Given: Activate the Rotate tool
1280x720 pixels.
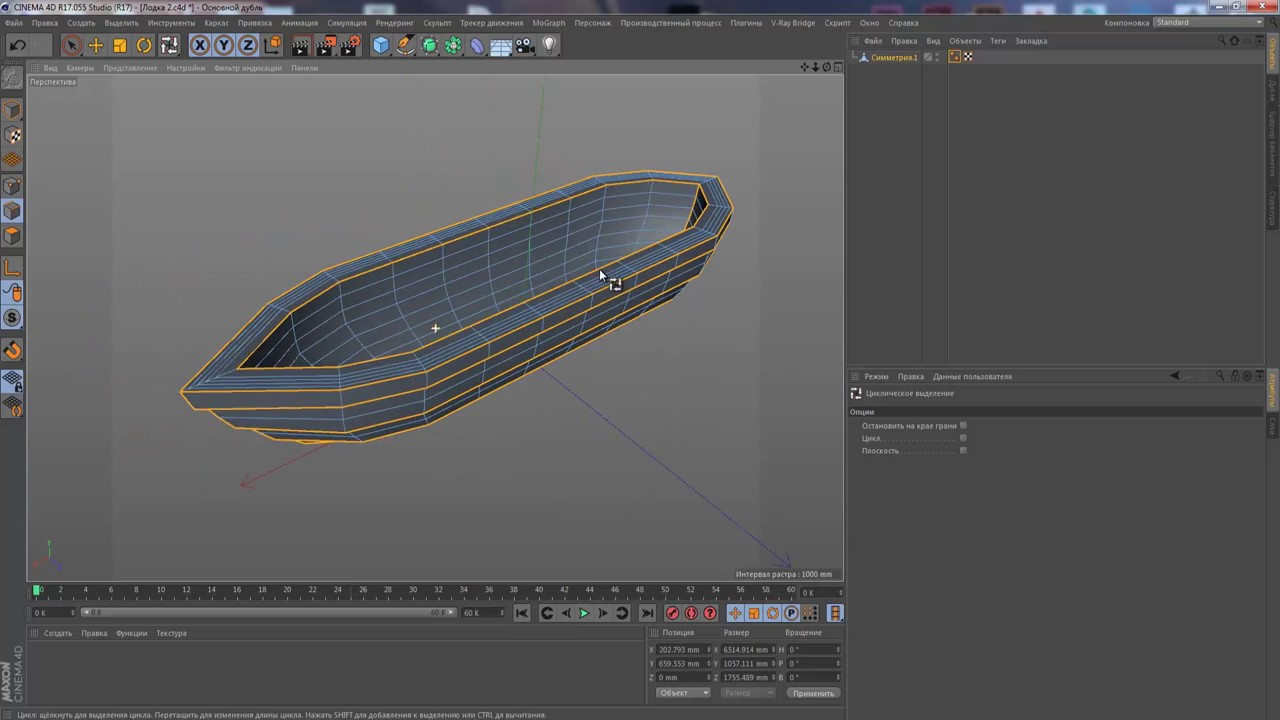Looking at the screenshot, I should (x=144, y=45).
